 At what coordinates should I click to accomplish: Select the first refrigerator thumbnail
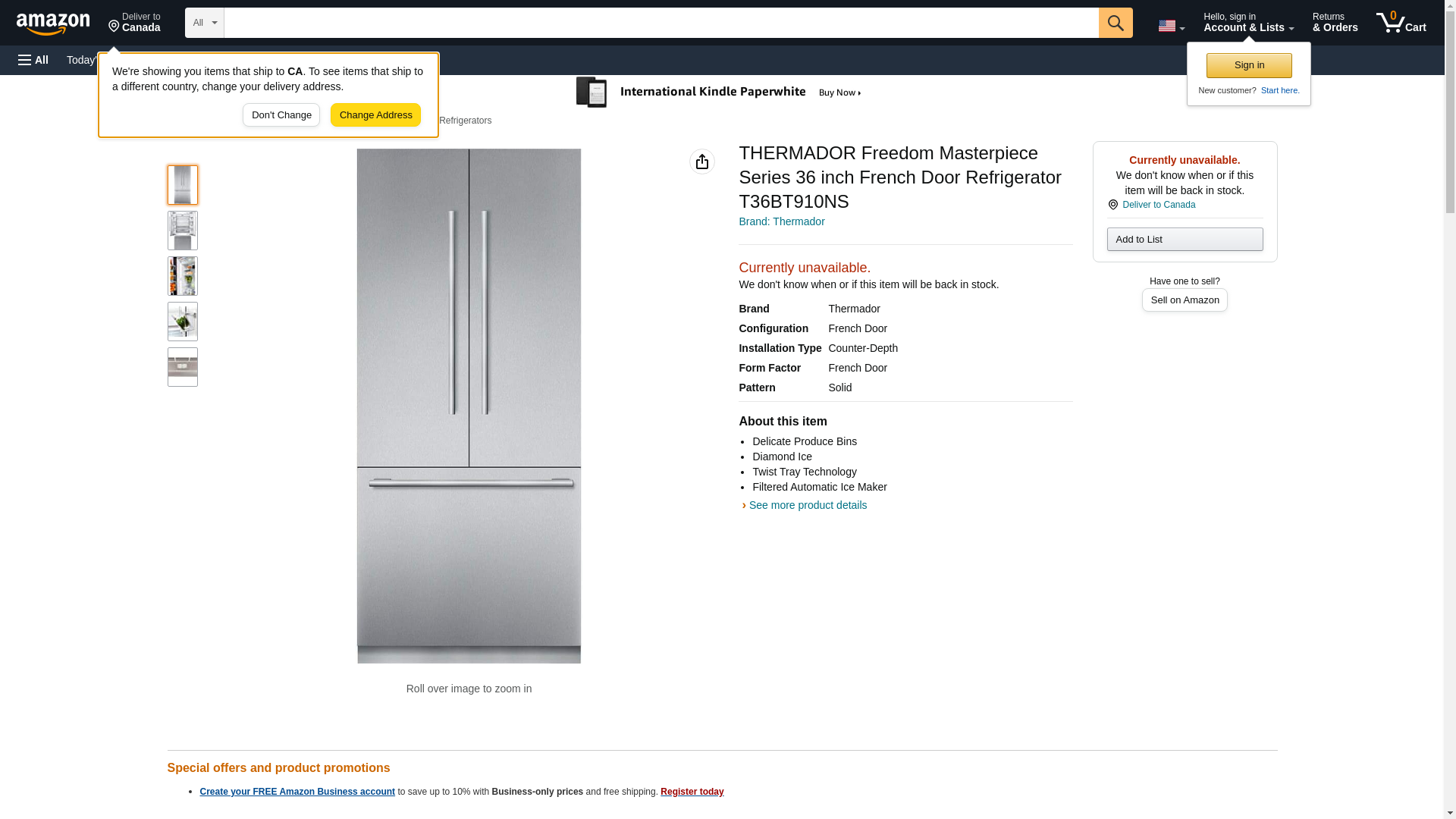(182, 185)
